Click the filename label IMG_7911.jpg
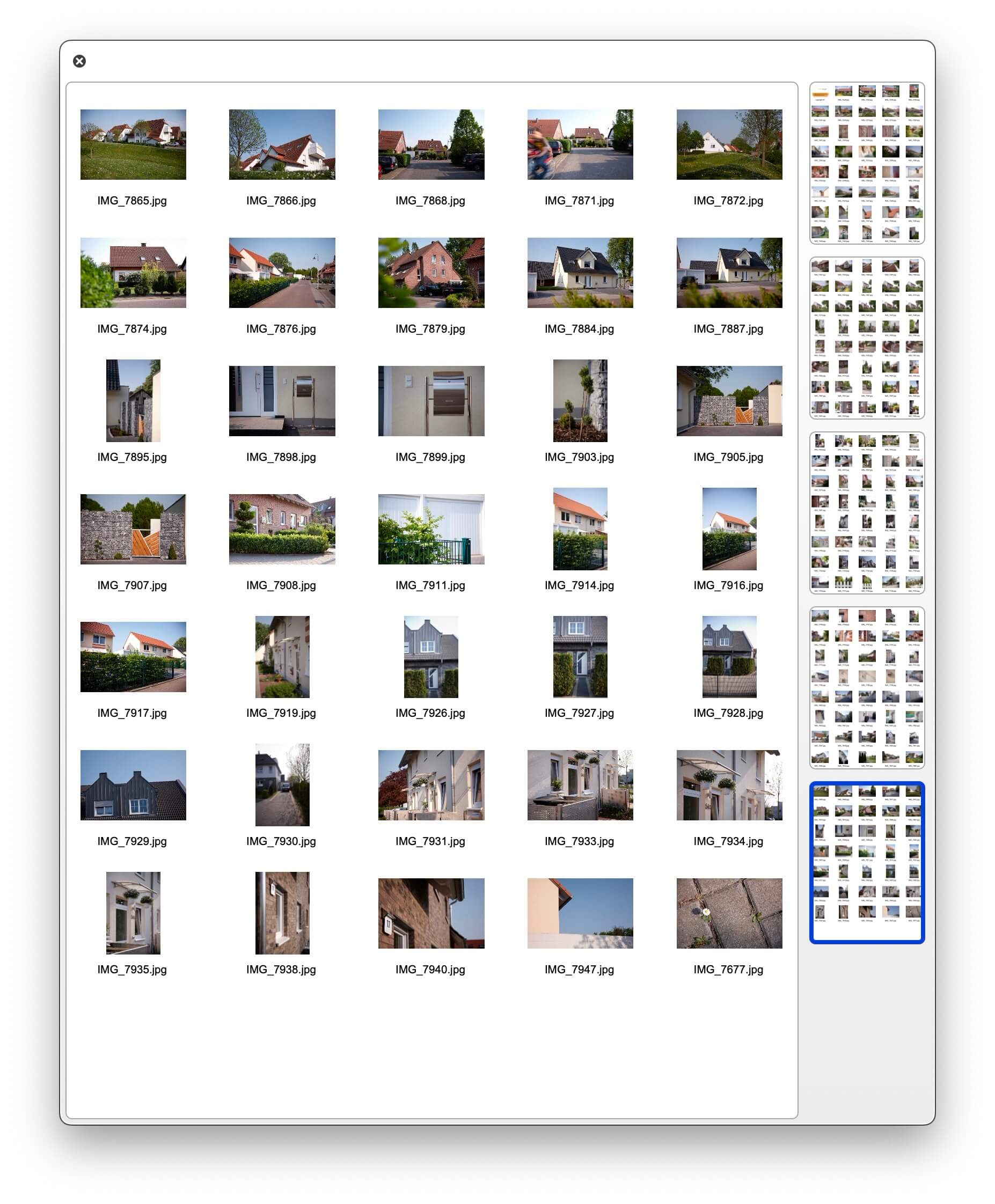995x1204 pixels. (x=430, y=586)
